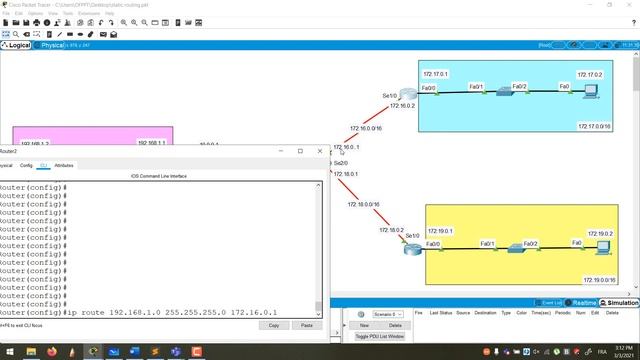Click the CLI scroll-up arrow
Viewport: 640px width, 360px height.
click(x=318, y=186)
